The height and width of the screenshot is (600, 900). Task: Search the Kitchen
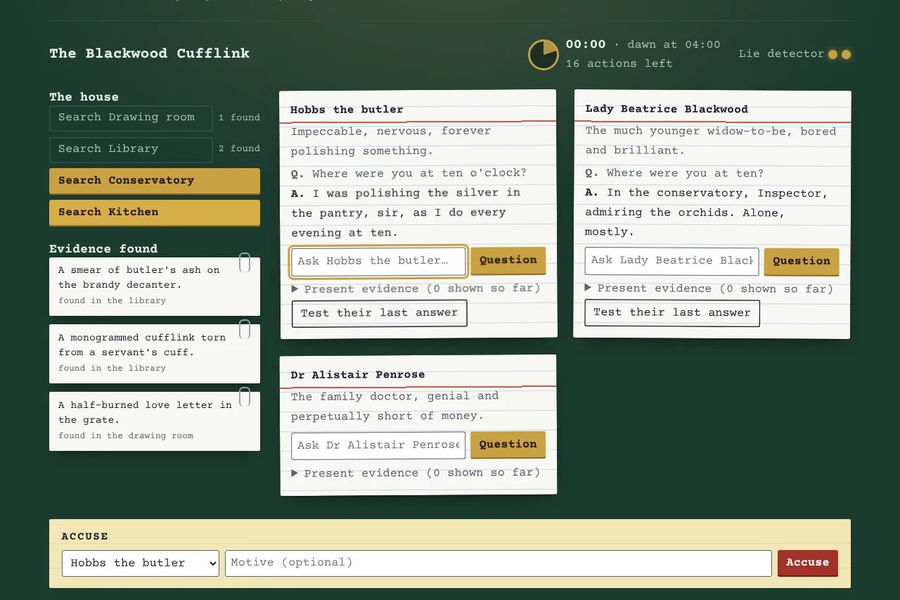pyautogui.click(x=154, y=212)
